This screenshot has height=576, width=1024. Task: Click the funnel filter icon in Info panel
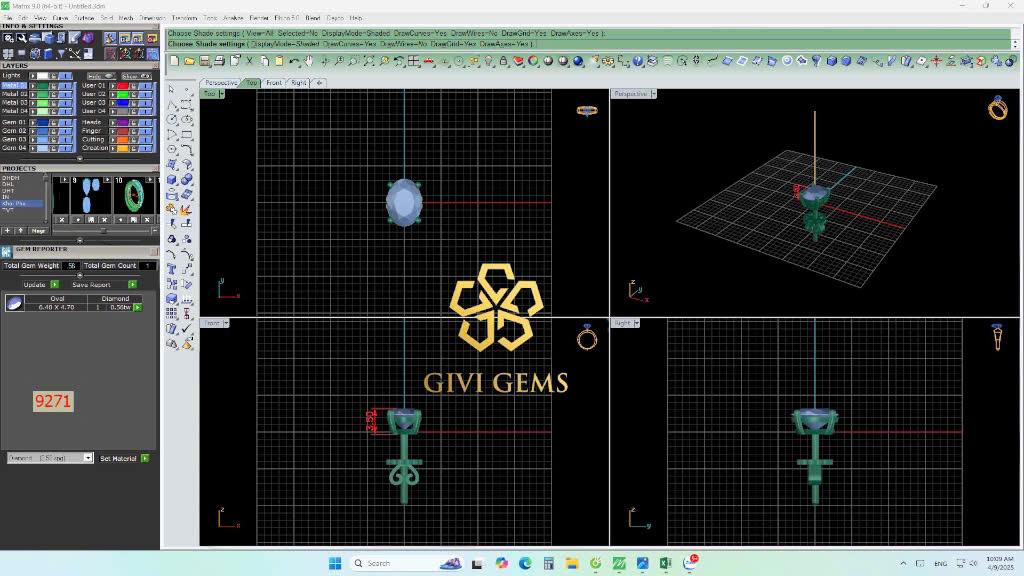point(61,53)
